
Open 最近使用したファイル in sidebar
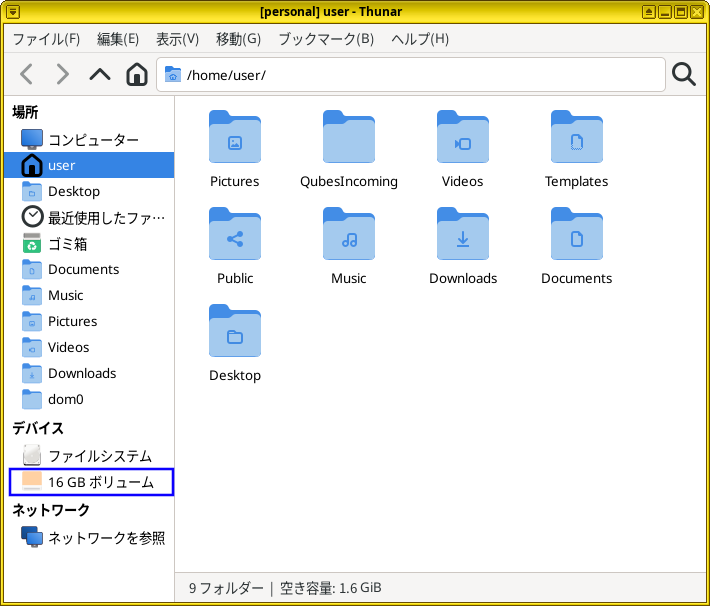pos(89,217)
